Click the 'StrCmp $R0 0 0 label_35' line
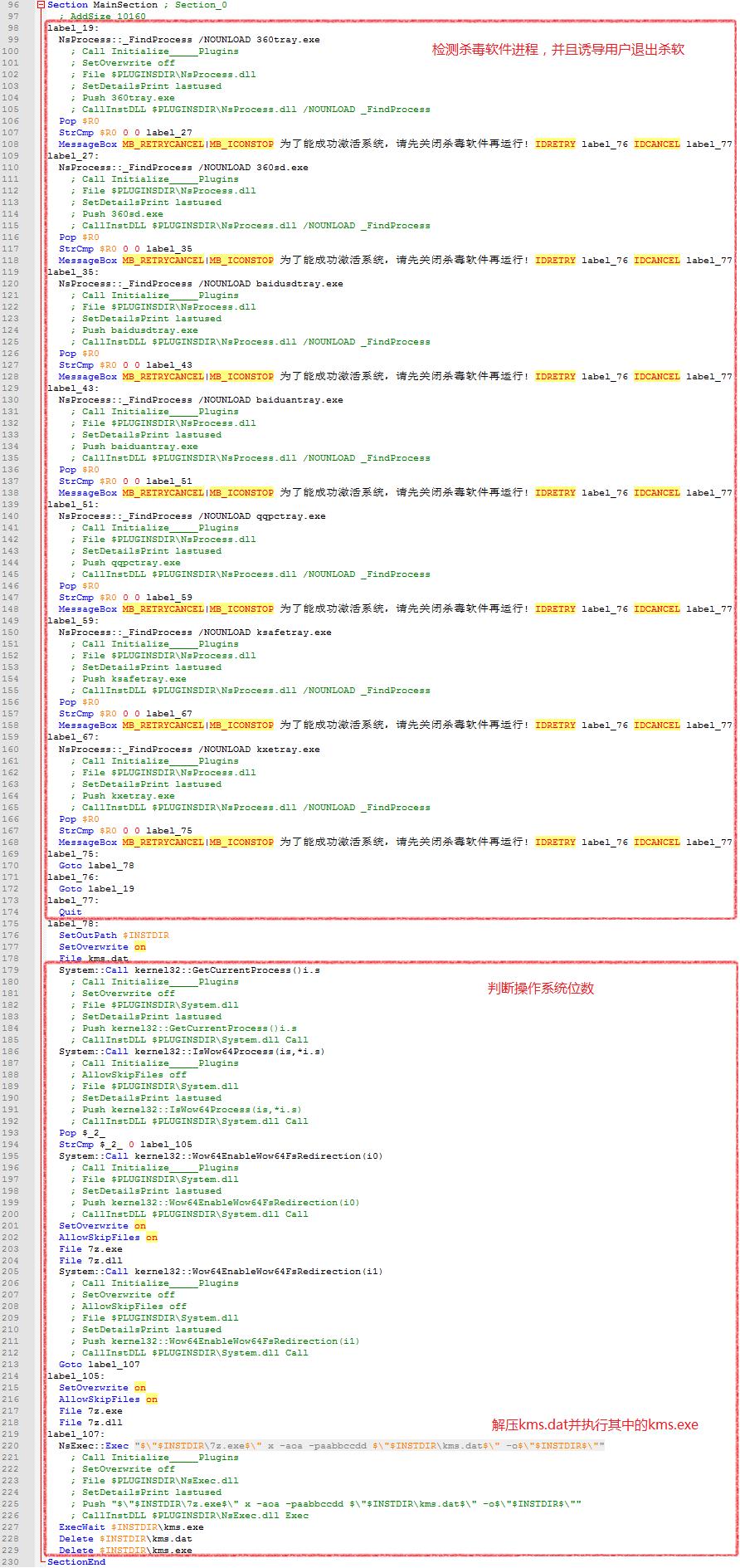Viewport: 740px width, 1568px height. (125, 249)
